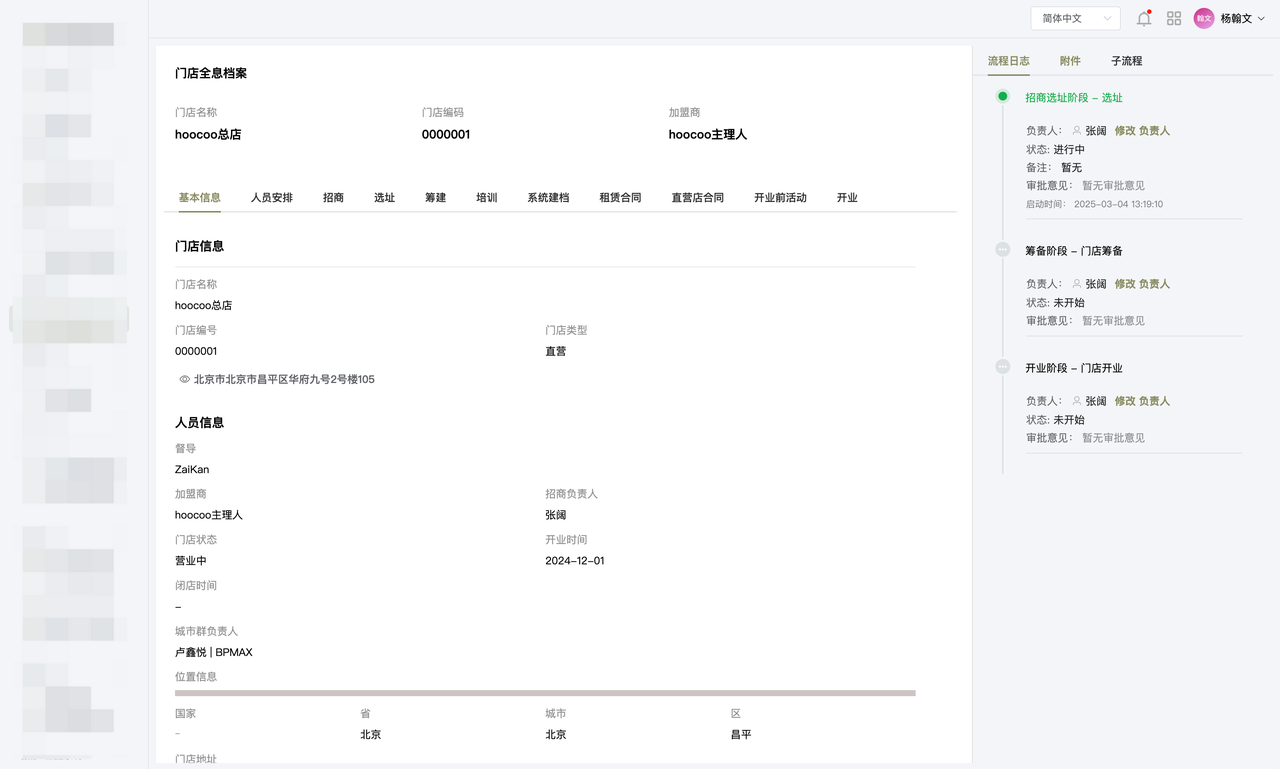Open the notifications bell

[1144, 18]
